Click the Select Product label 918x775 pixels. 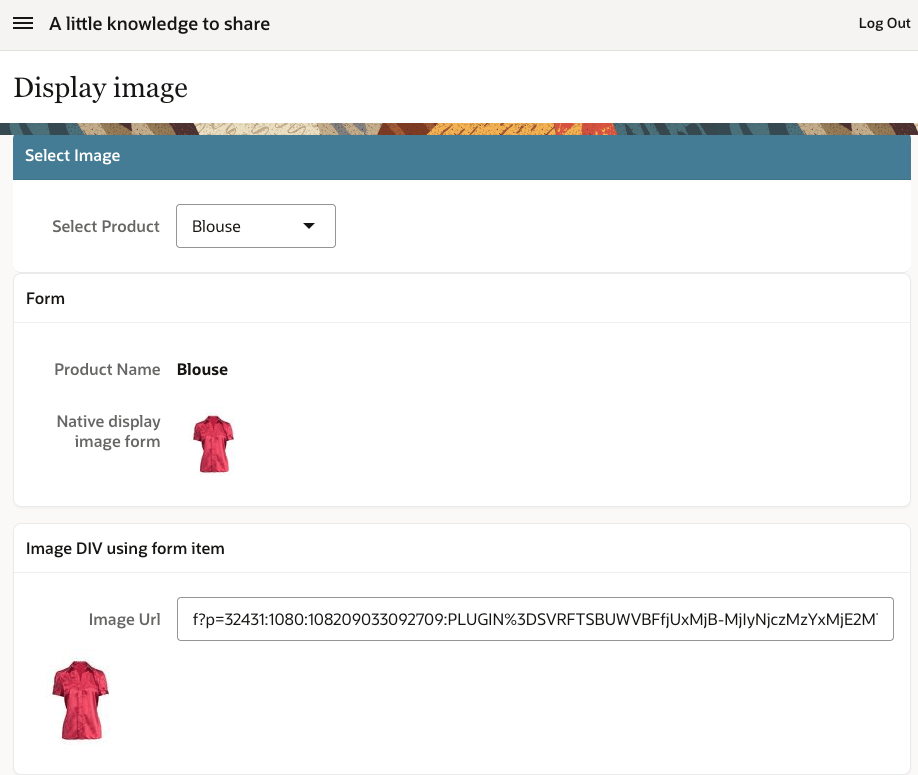point(106,226)
